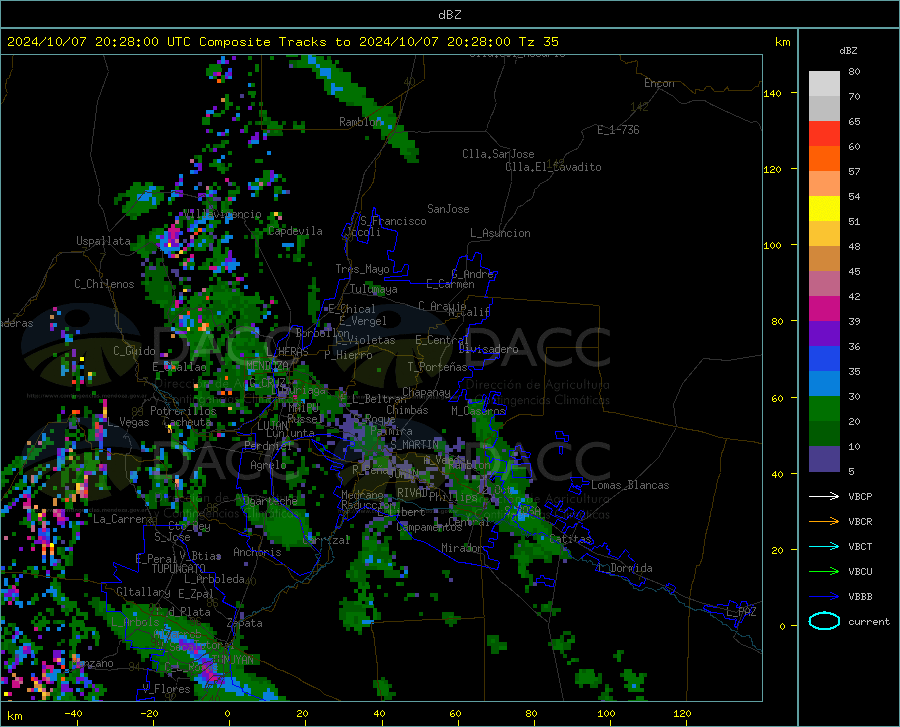Click the 'E_1-736' map label

[x=618, y=130]
